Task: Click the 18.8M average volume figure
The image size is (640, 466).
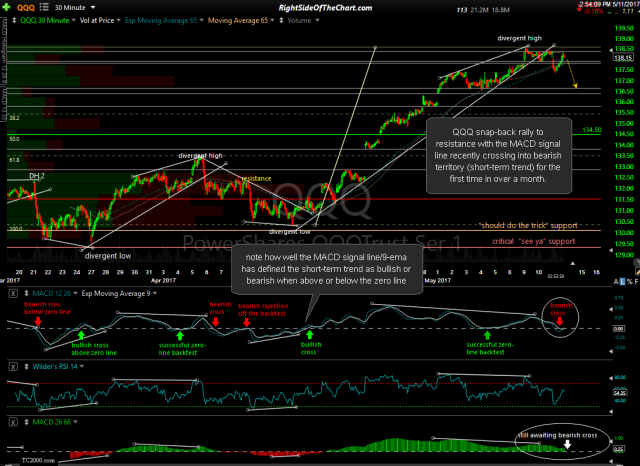Action: tap(500, 10)
